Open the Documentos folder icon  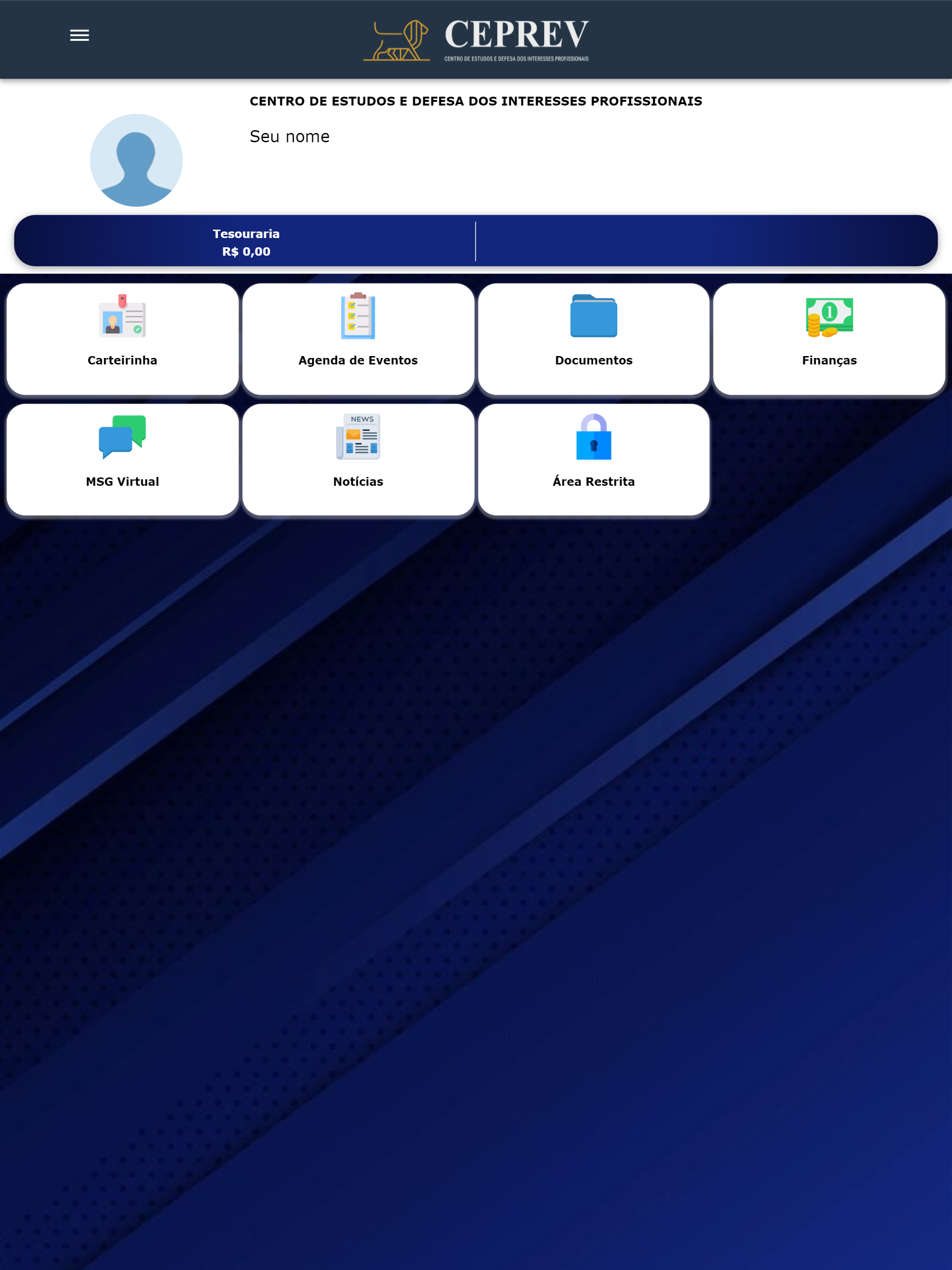pos(594,316)
